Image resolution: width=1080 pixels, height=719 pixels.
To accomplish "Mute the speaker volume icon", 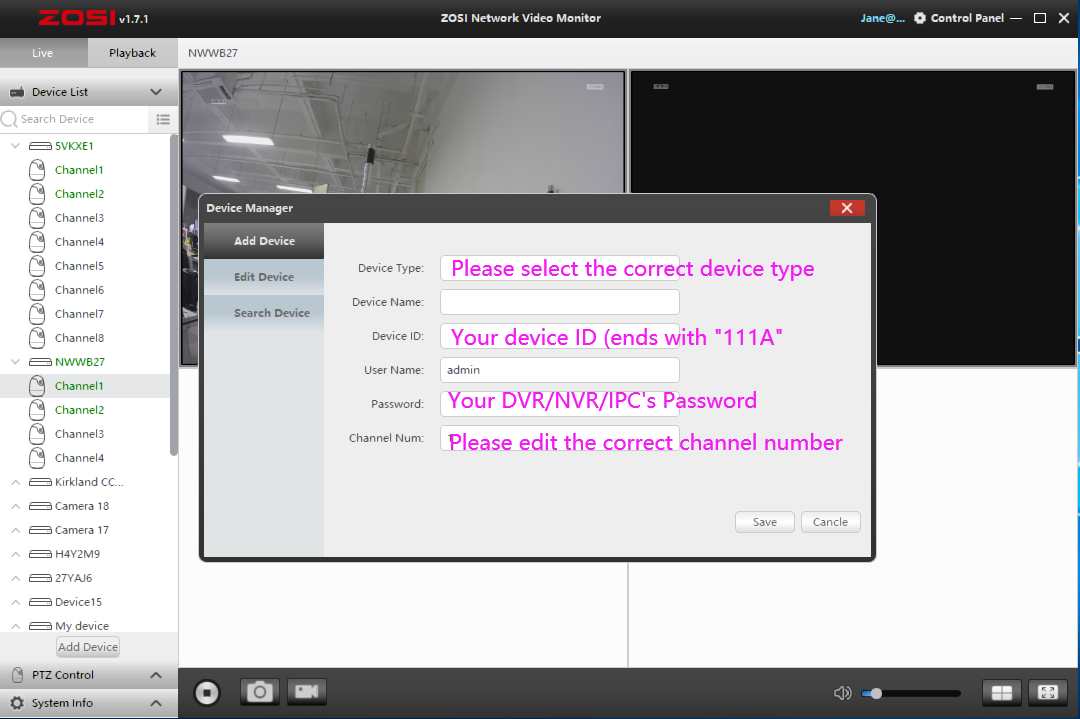I will (843, 693).
